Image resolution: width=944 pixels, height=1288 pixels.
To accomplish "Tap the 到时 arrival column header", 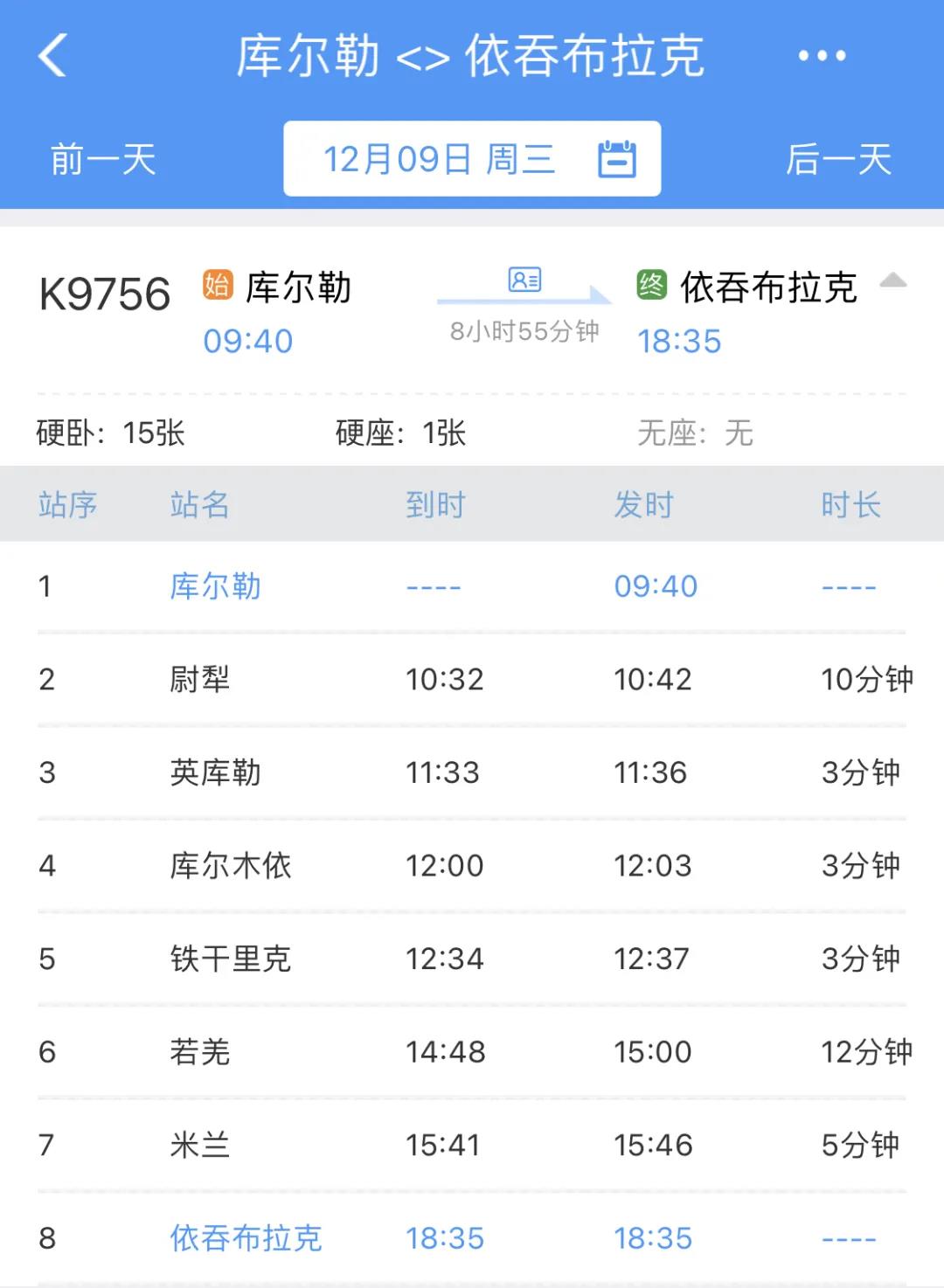I will coord(435,505).
